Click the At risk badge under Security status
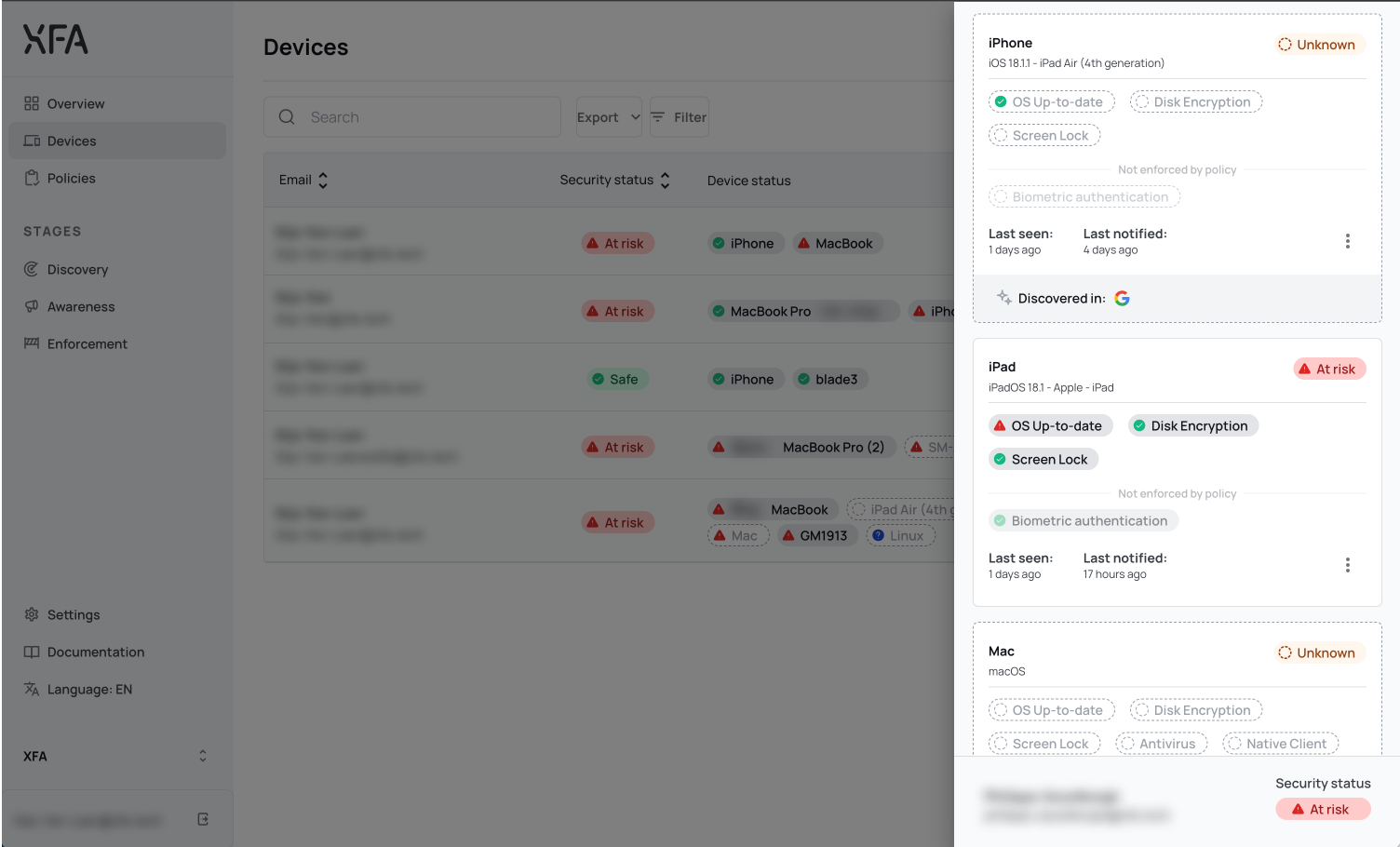 pyautogui.click(x=1323, y=809)
